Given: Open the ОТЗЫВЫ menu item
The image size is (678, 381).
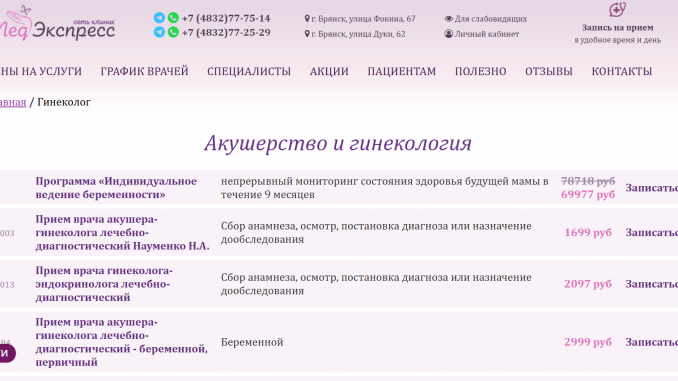Looking at the screenshot, I should (549, 71).
